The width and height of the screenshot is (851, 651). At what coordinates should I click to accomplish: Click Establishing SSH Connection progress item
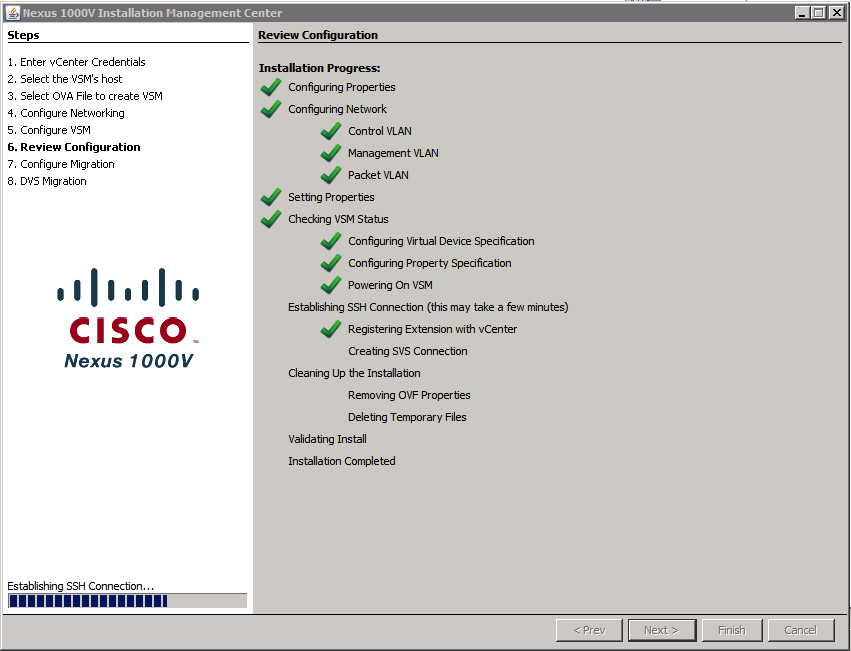428,307
